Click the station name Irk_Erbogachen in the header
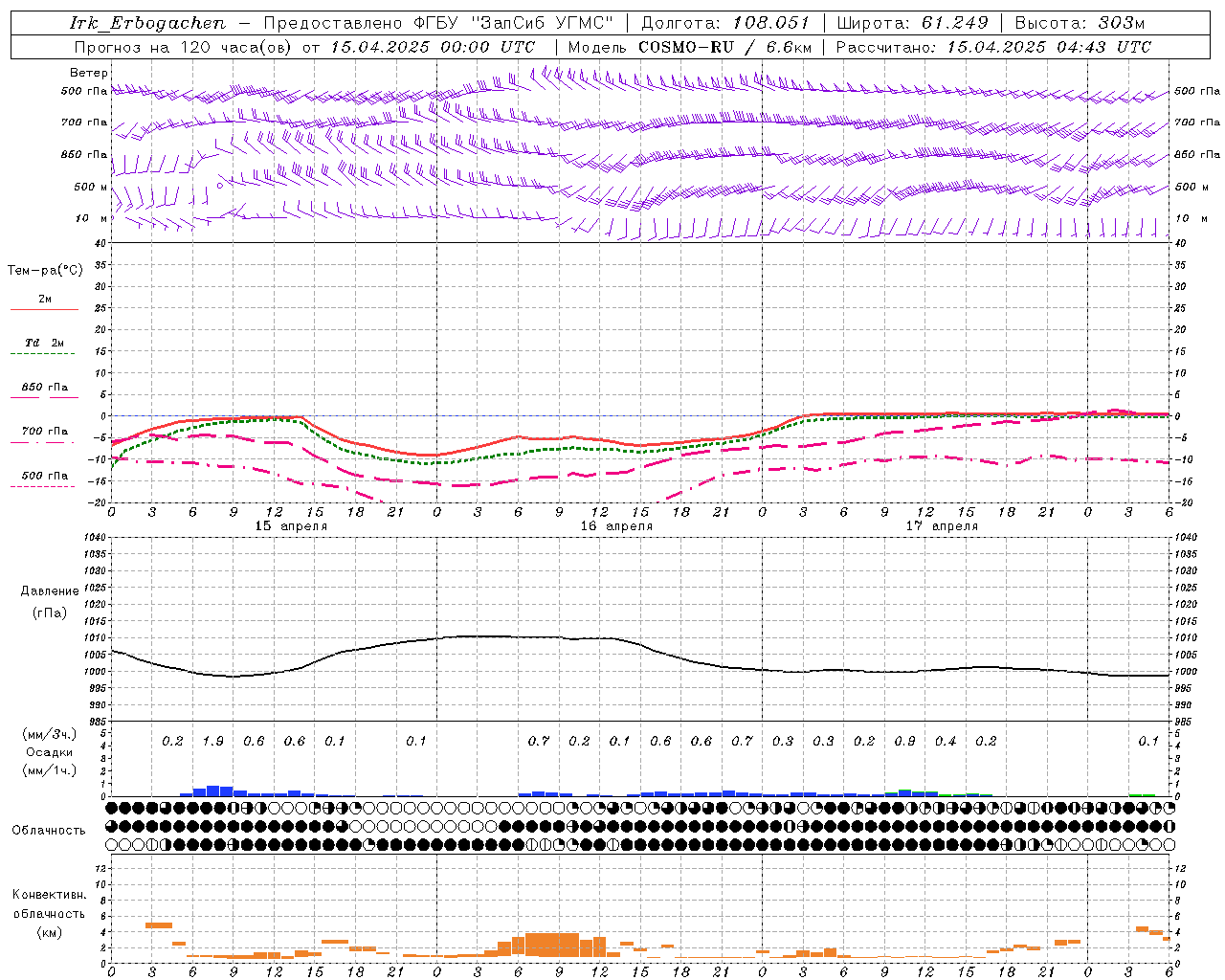 [146, 23]
